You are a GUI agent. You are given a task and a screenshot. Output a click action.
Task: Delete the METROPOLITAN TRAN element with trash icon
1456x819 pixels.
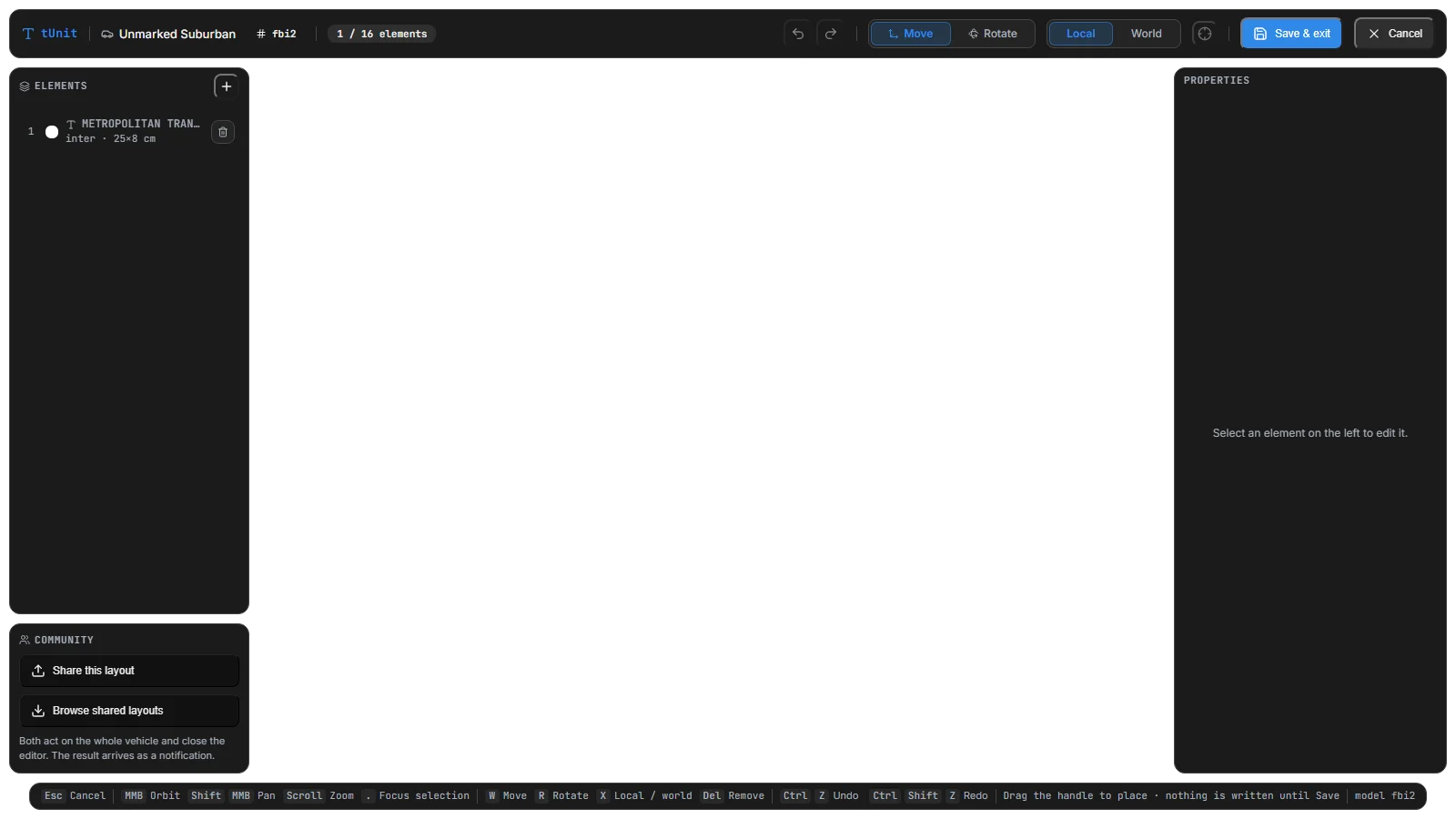[223, 132]
